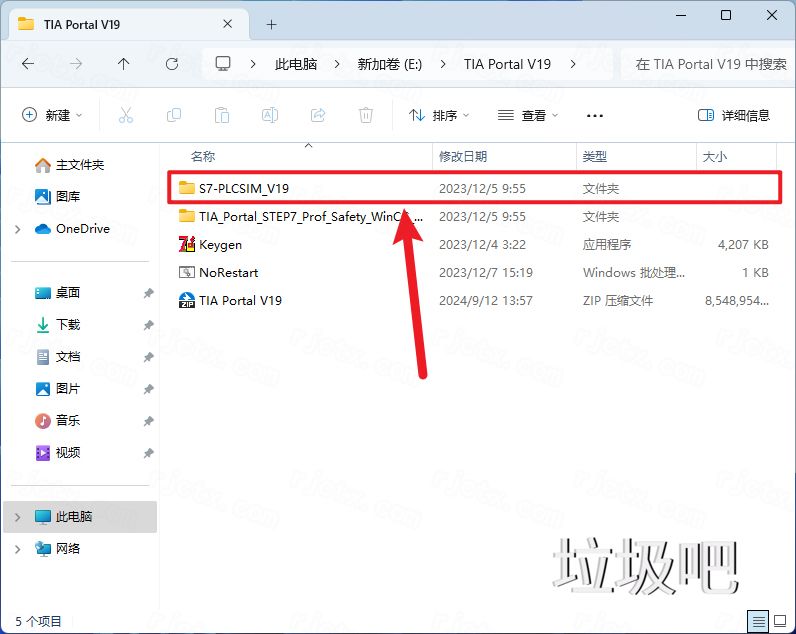Switch to large icons view in status bar
This screenshot has height=634, width=796.
coord(780,621)
